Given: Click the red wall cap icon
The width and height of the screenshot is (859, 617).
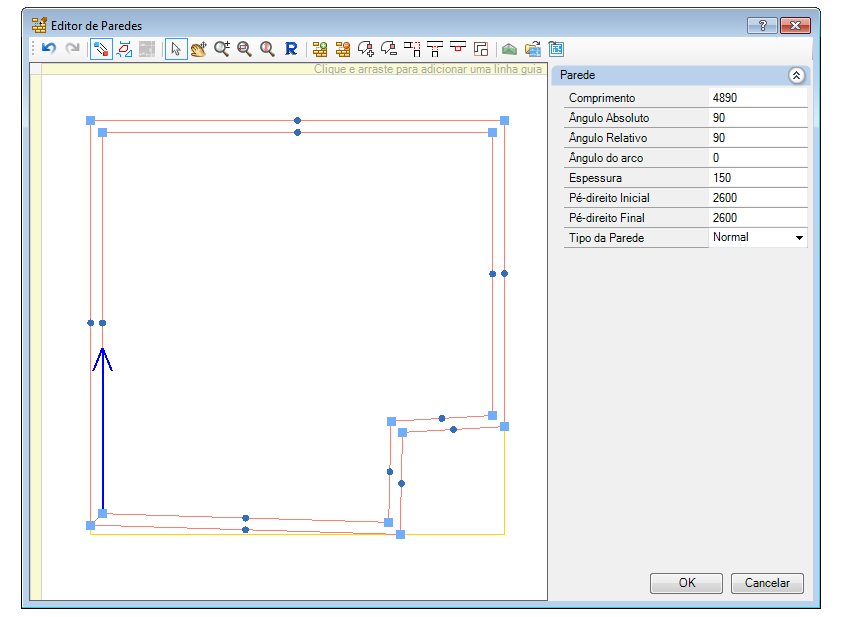Looking at the screenshot, I should [x=458, y=48].
